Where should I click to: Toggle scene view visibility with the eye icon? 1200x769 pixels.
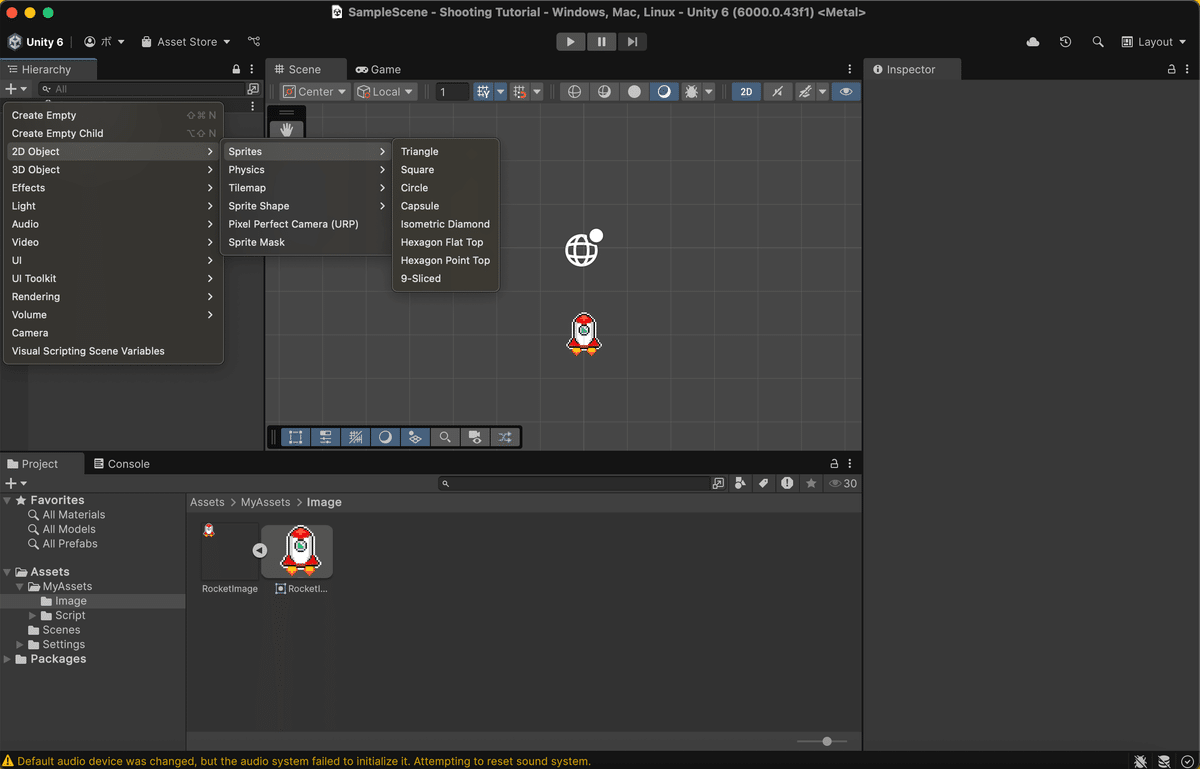tap(845, 91)
